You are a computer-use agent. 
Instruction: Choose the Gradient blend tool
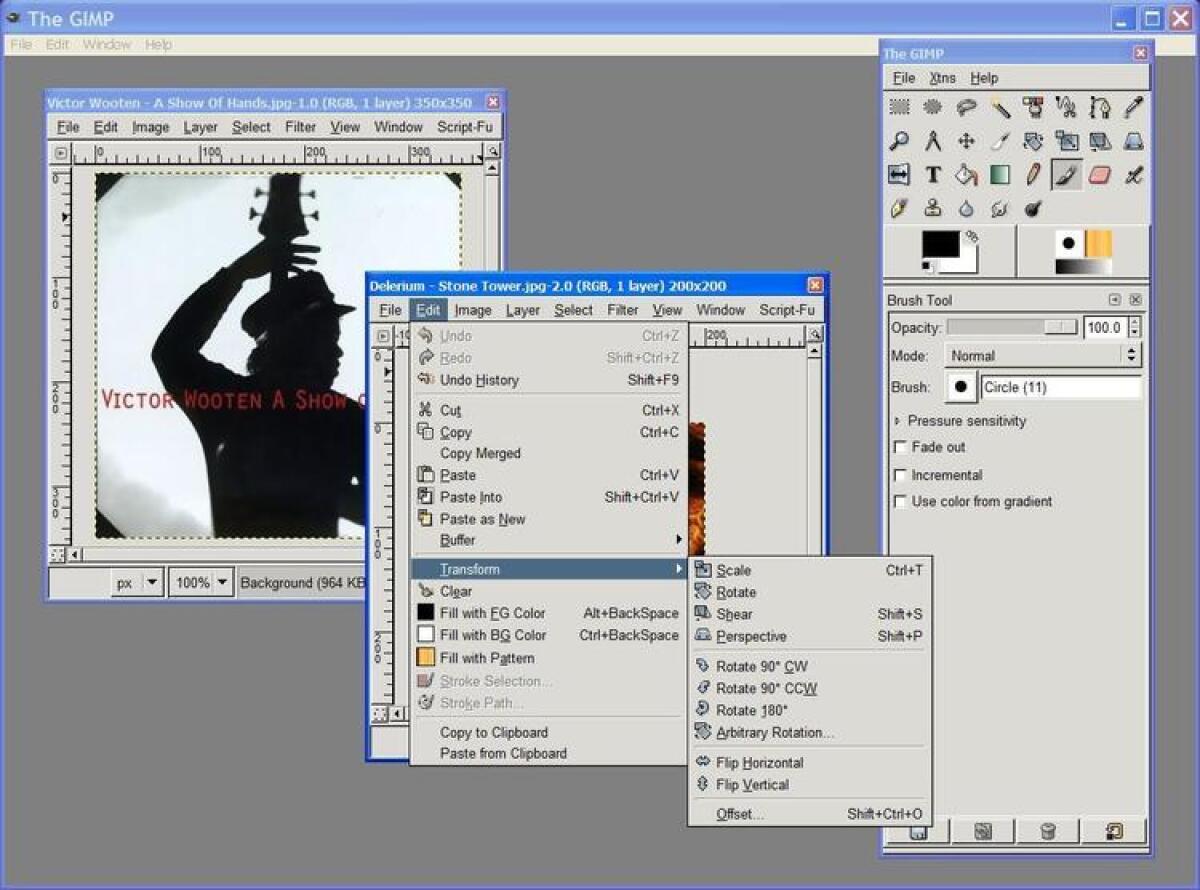click(999, 175)
